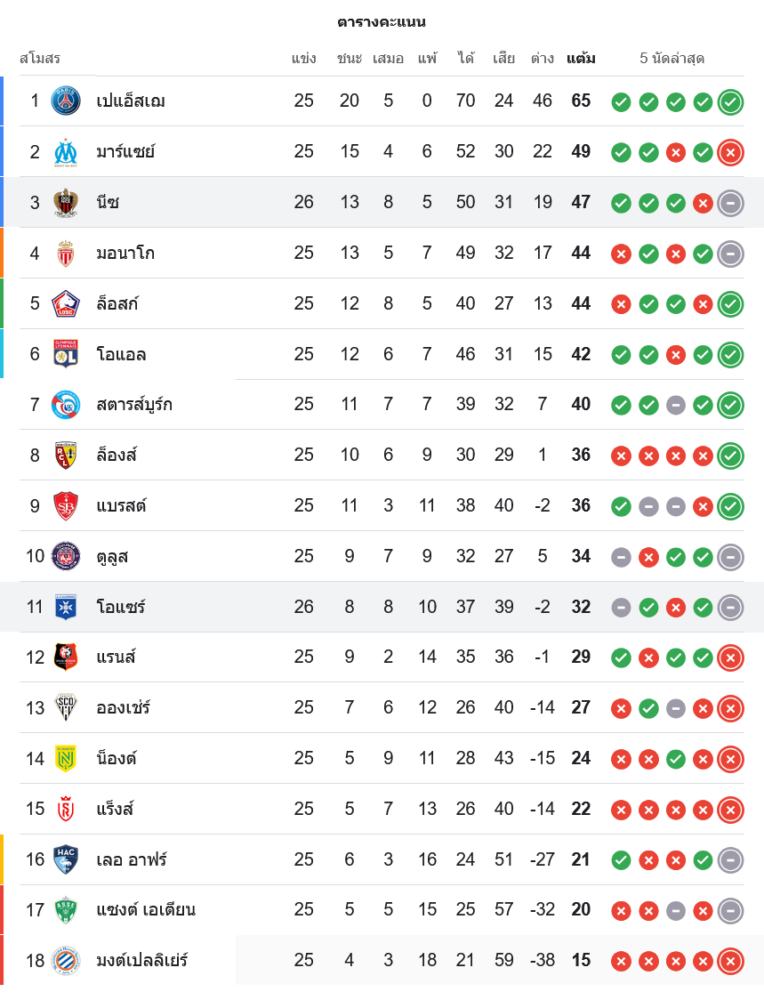The width and height of the screenshot is (764, 1000).
Task: Open the เปแอ็สเฌ team link
Action: 131,101
